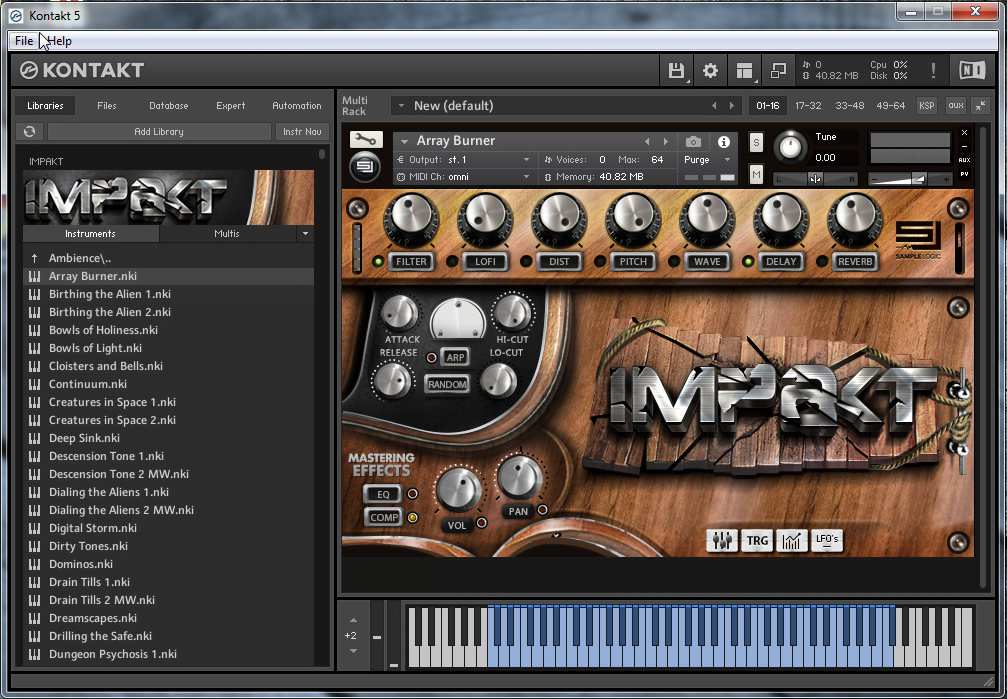
Task: Open the Help menu
Action: pos(60,40)
